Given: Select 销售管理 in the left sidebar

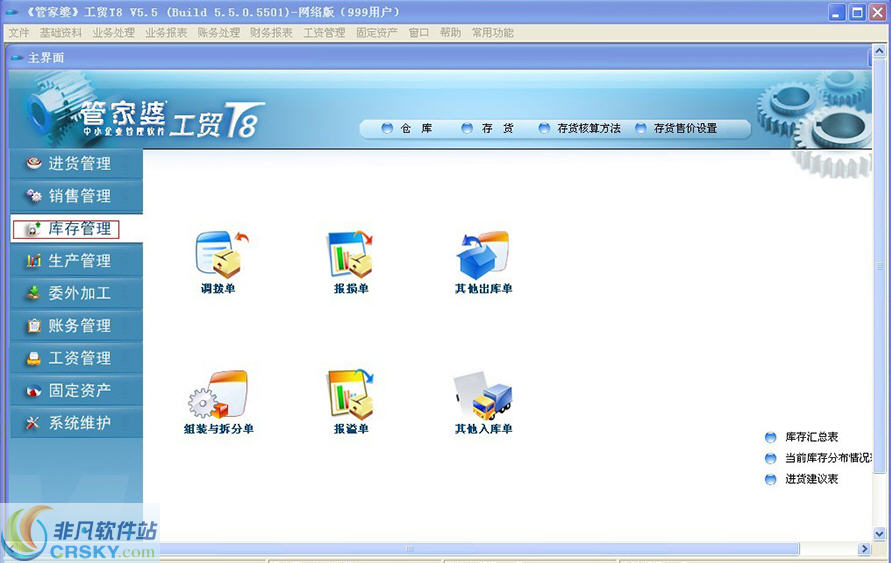Looking at the screenshot, I should pyautogui.click(x=78, y=196).
